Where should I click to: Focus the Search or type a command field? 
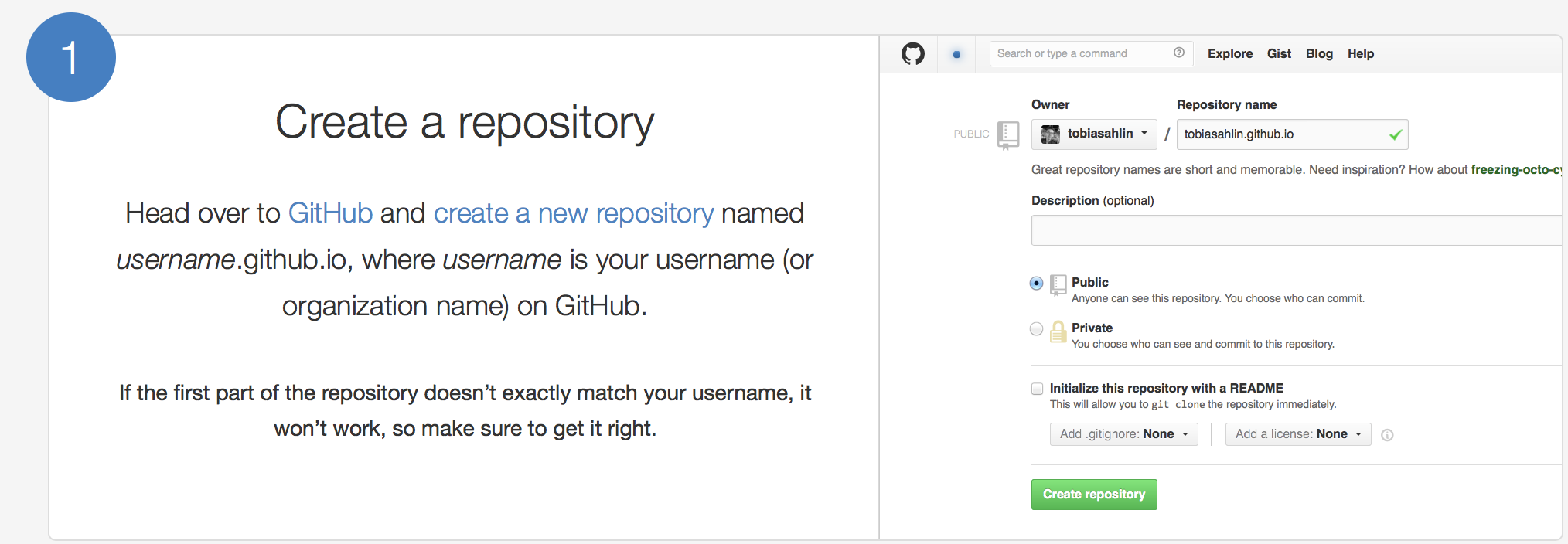(x=1091, y=53)
